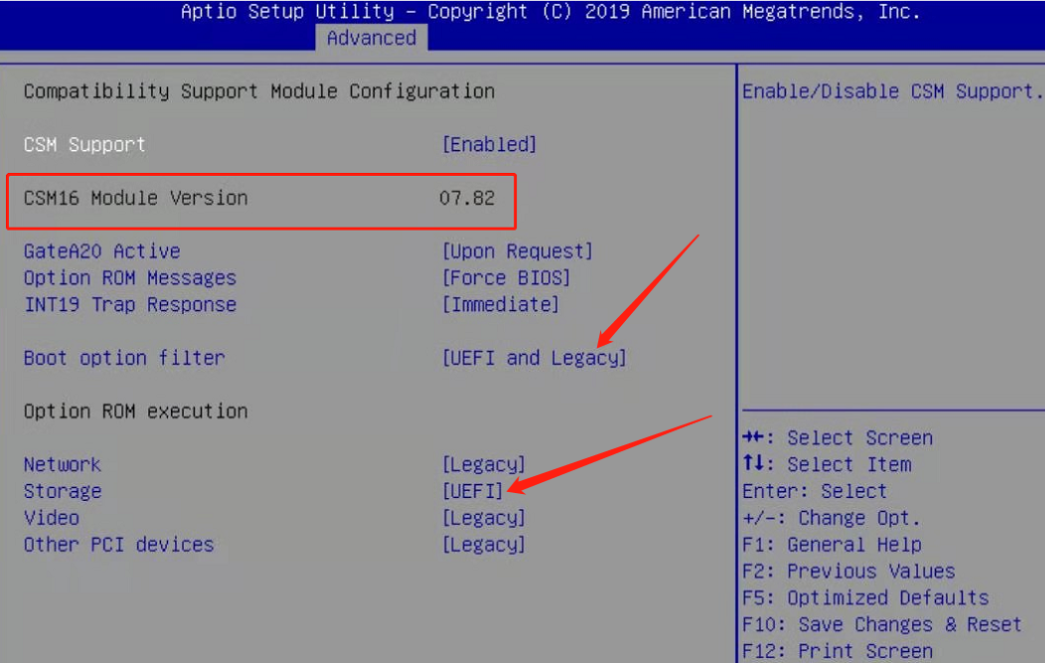The width and height of the screenshot is (1045, 663).
Task: Open the Advanced tab
Action: pyautogui.click(x=371, y=38)
